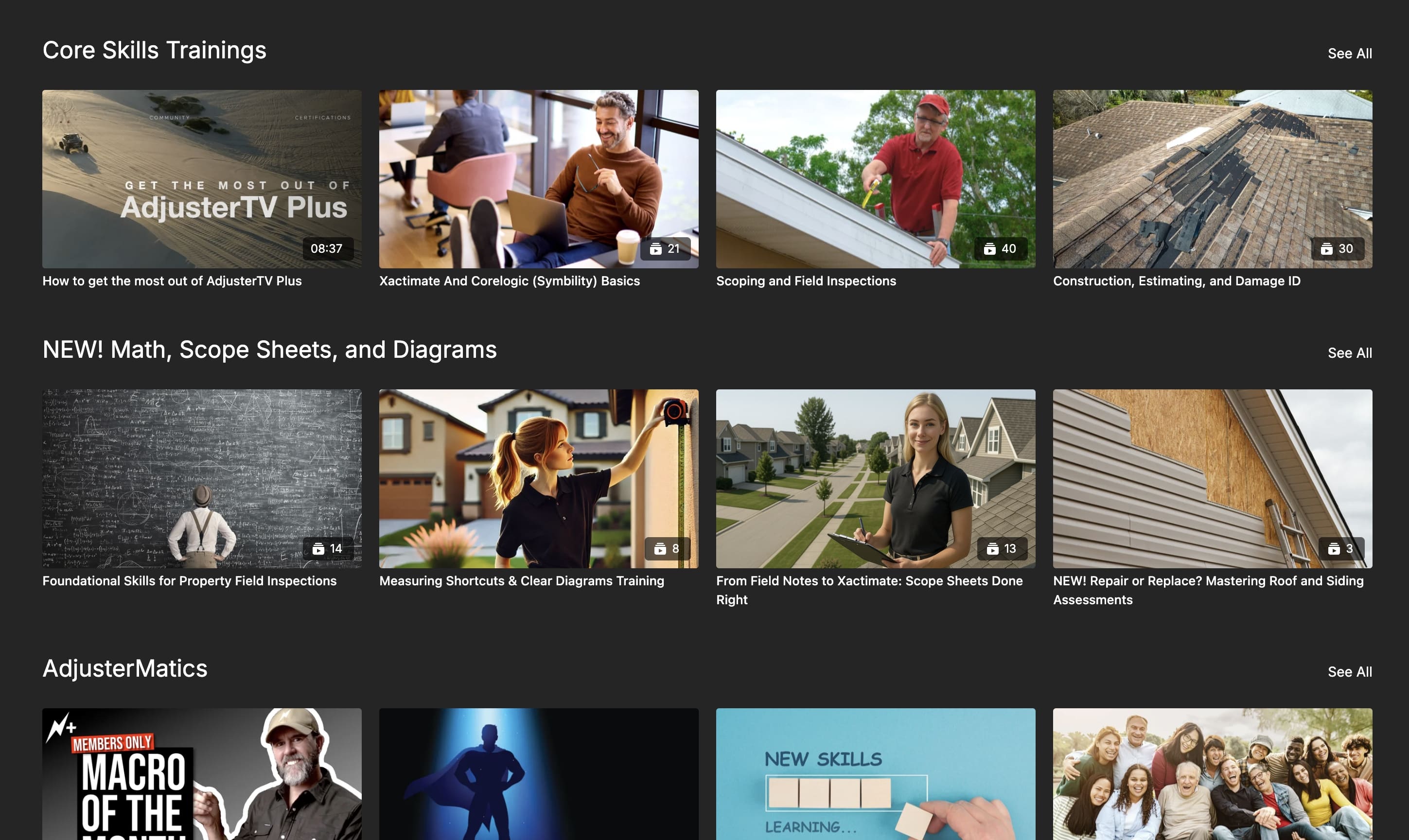1409x840 pixels.
Task: Click the 8 videos collection icon
Action: 660,548
